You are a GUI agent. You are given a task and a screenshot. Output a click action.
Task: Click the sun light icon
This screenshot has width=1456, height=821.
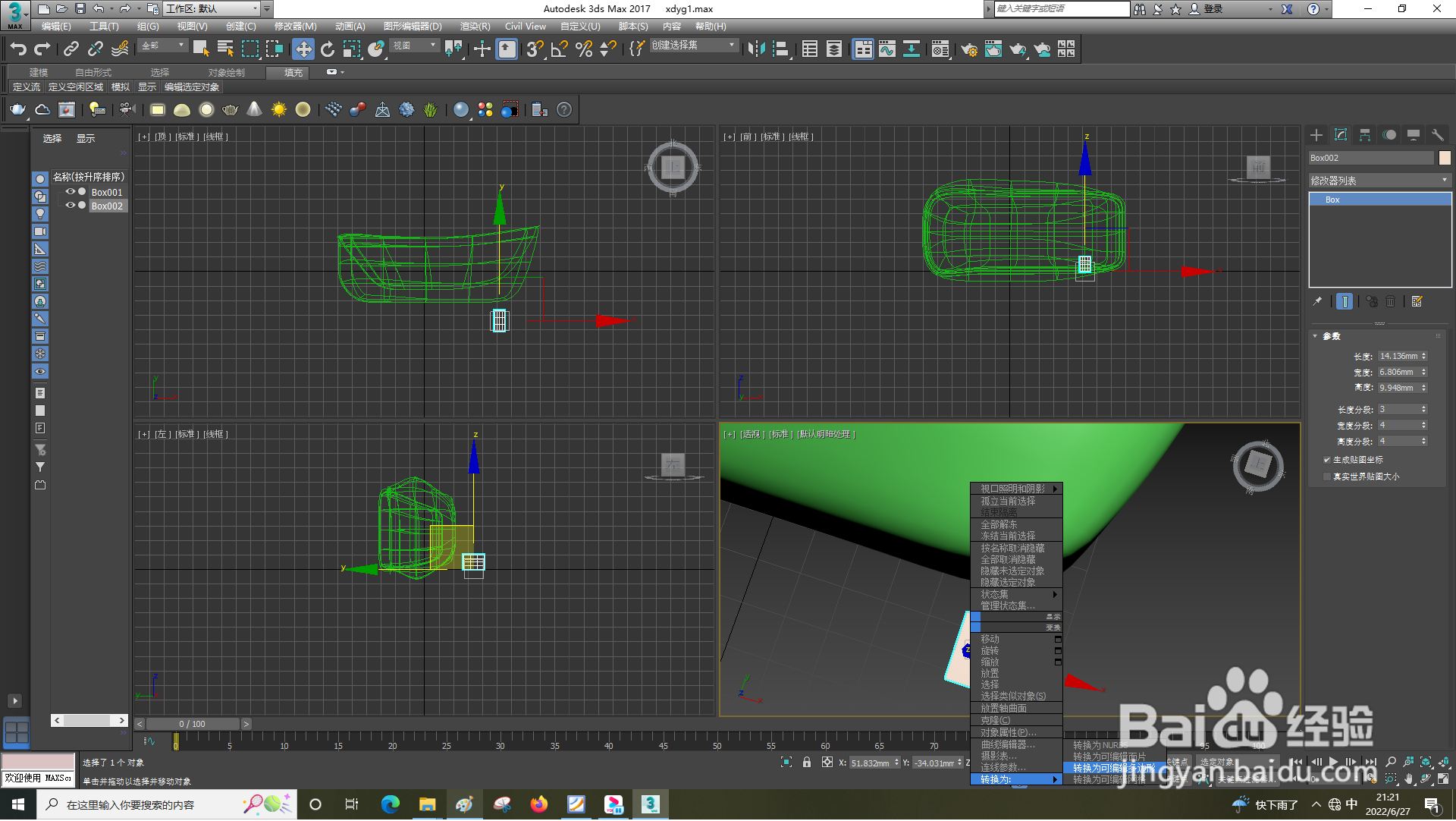point(279,110)
